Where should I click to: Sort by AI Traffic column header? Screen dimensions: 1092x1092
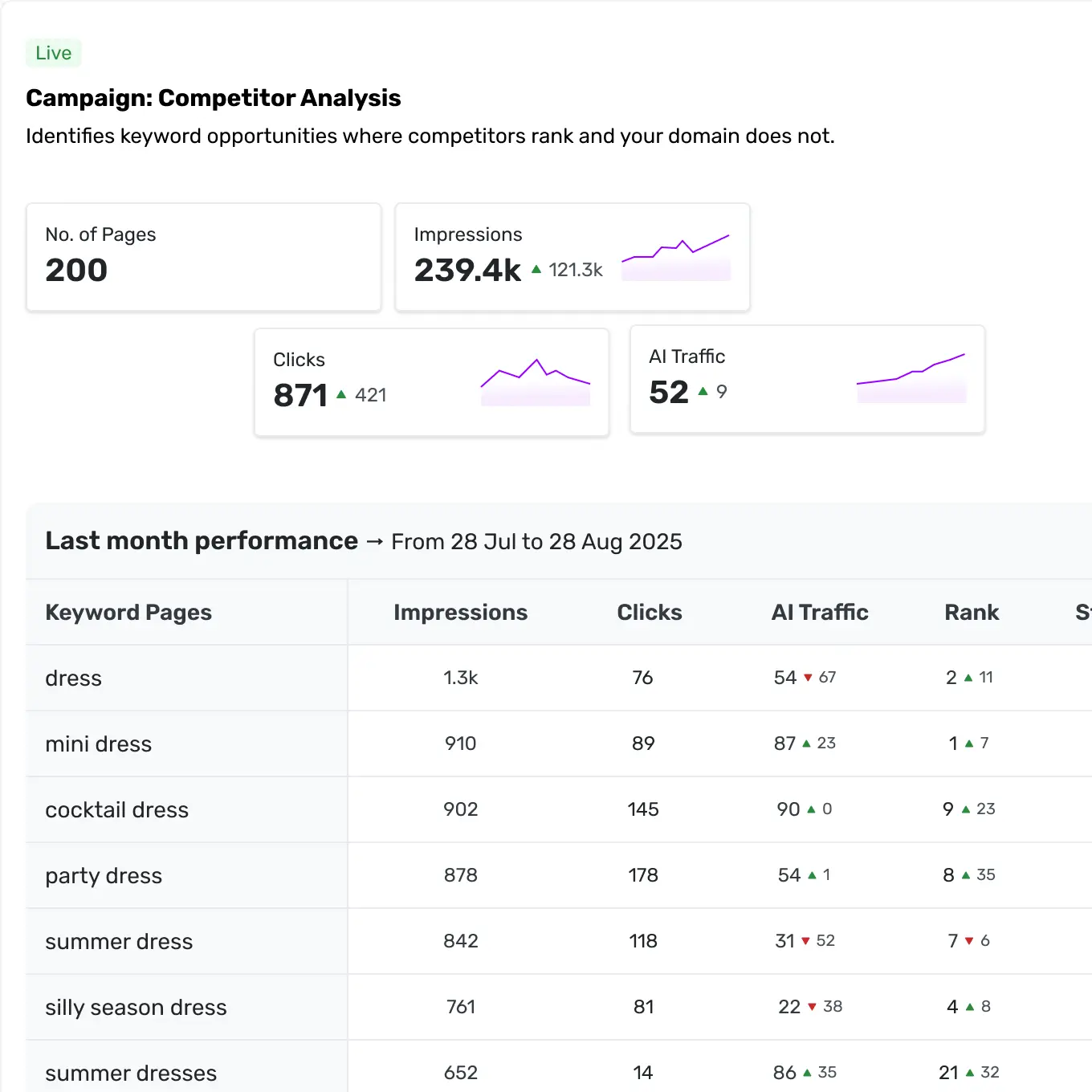819,613
